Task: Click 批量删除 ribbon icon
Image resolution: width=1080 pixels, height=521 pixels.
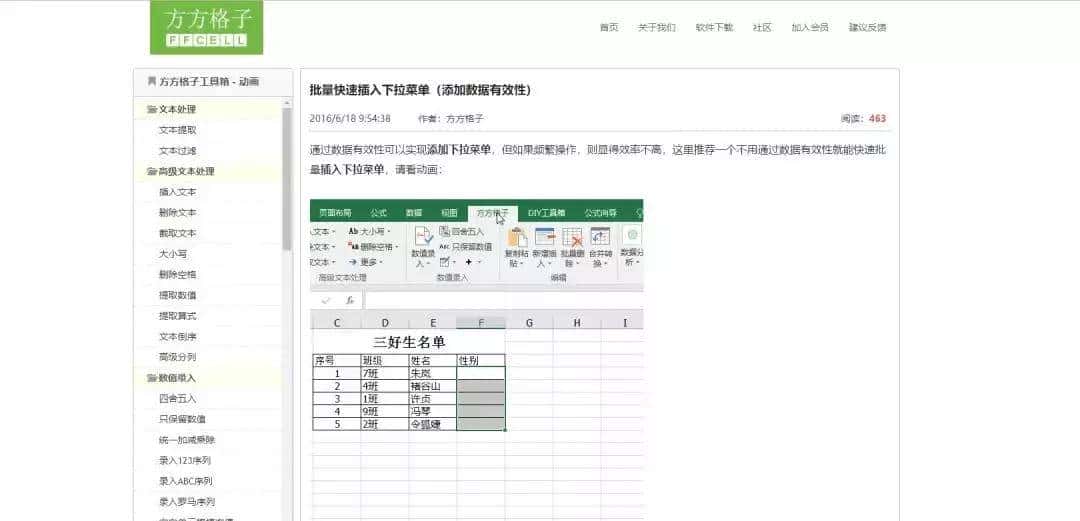Action: tap(572, 247)
